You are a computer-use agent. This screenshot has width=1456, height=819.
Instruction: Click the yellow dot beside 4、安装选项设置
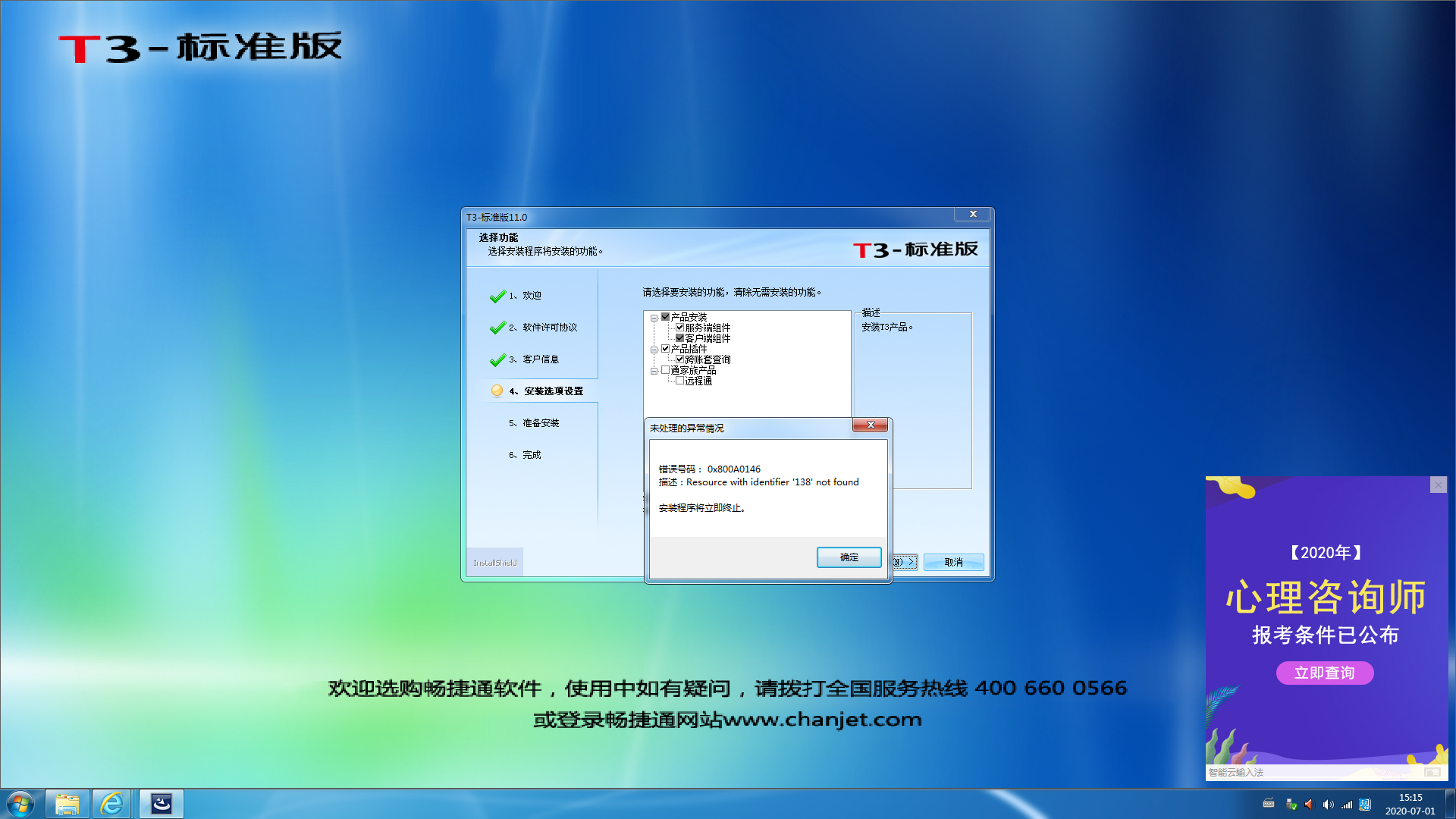pos(497,391)
